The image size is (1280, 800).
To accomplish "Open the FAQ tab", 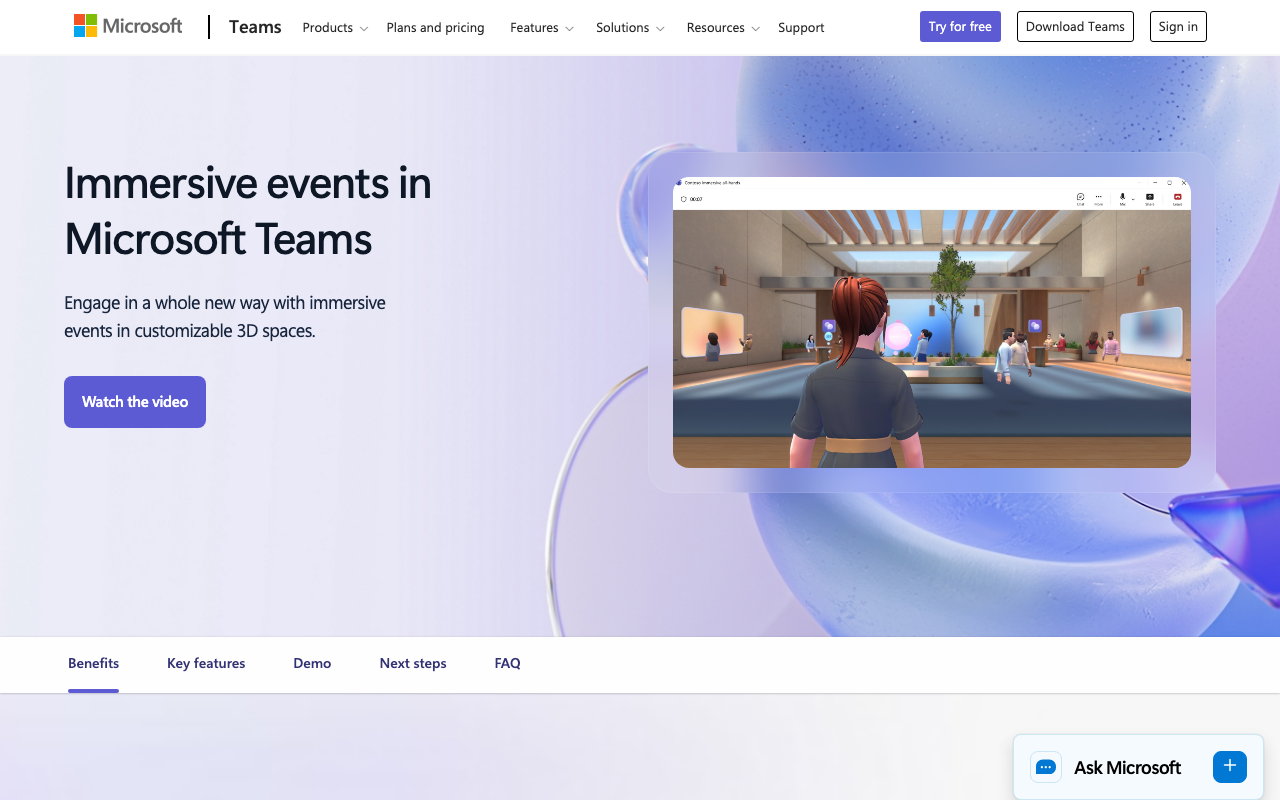I will click(507, 663).
